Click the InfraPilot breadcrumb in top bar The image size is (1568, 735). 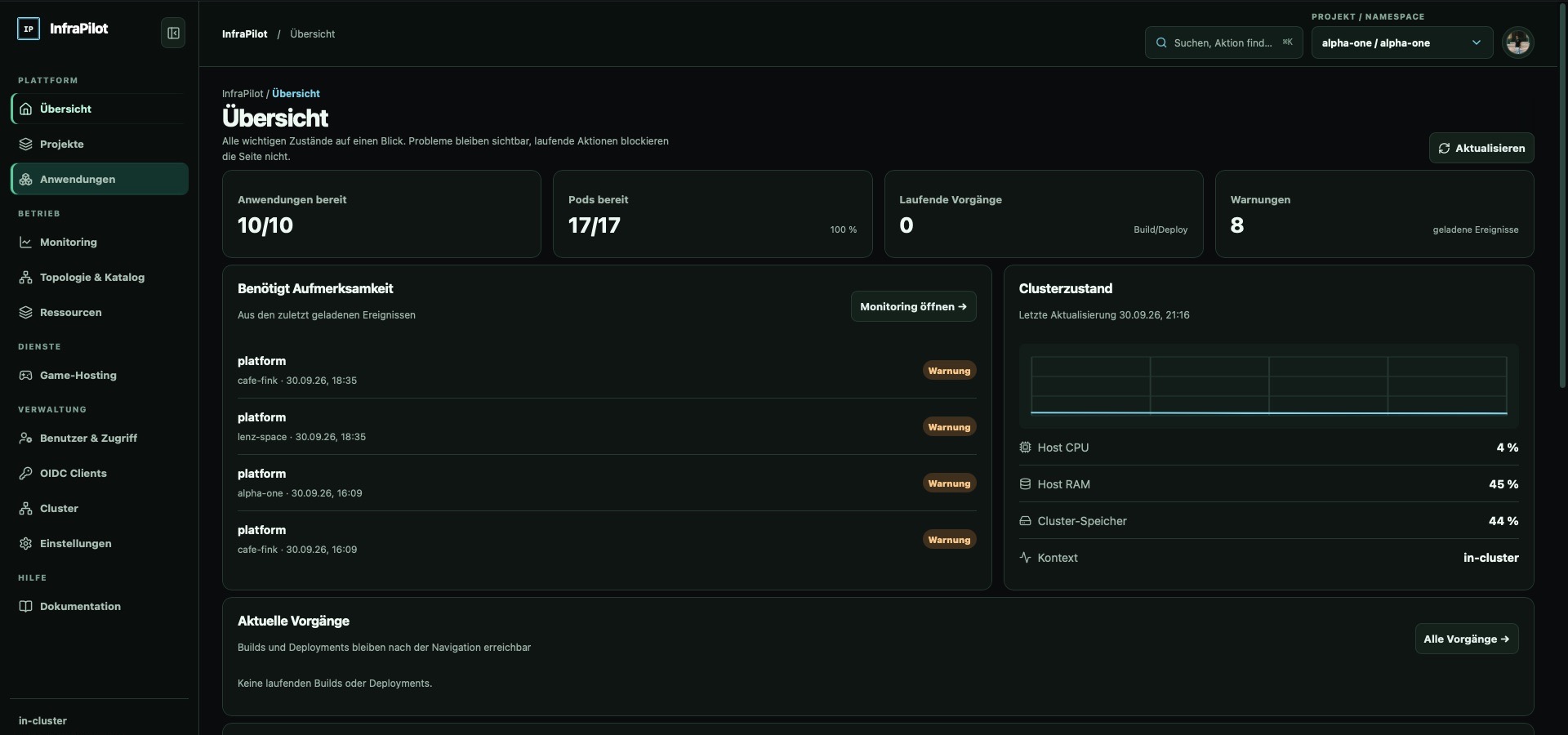pos(245,33)
